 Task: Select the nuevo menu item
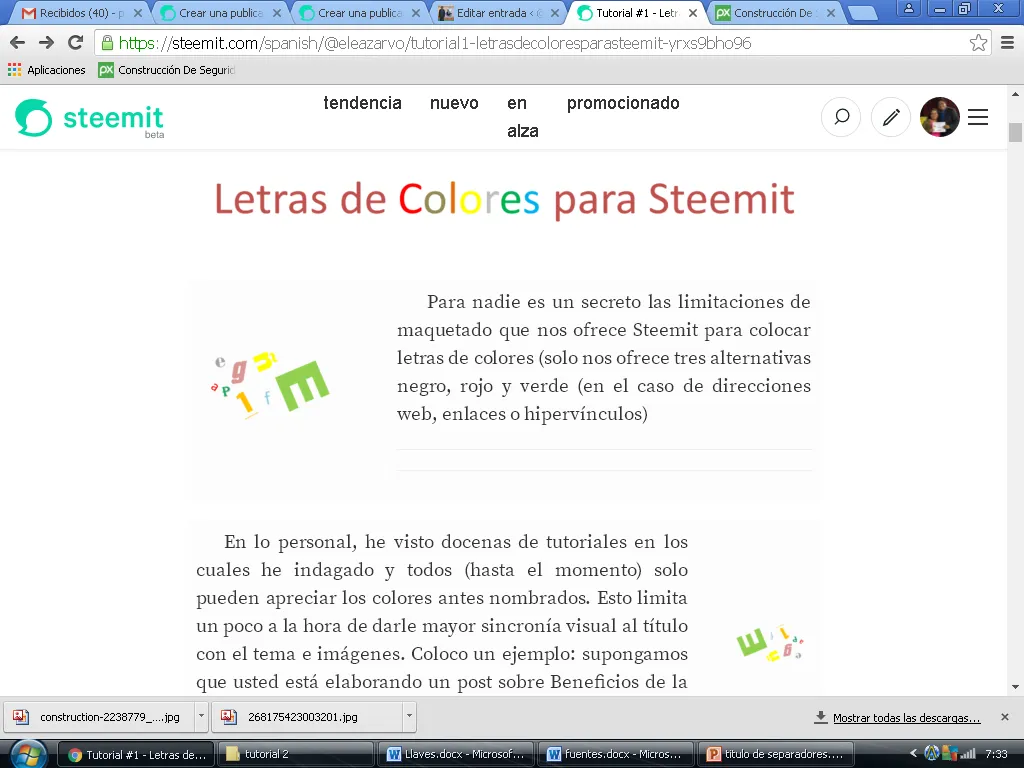click(454, 103)
